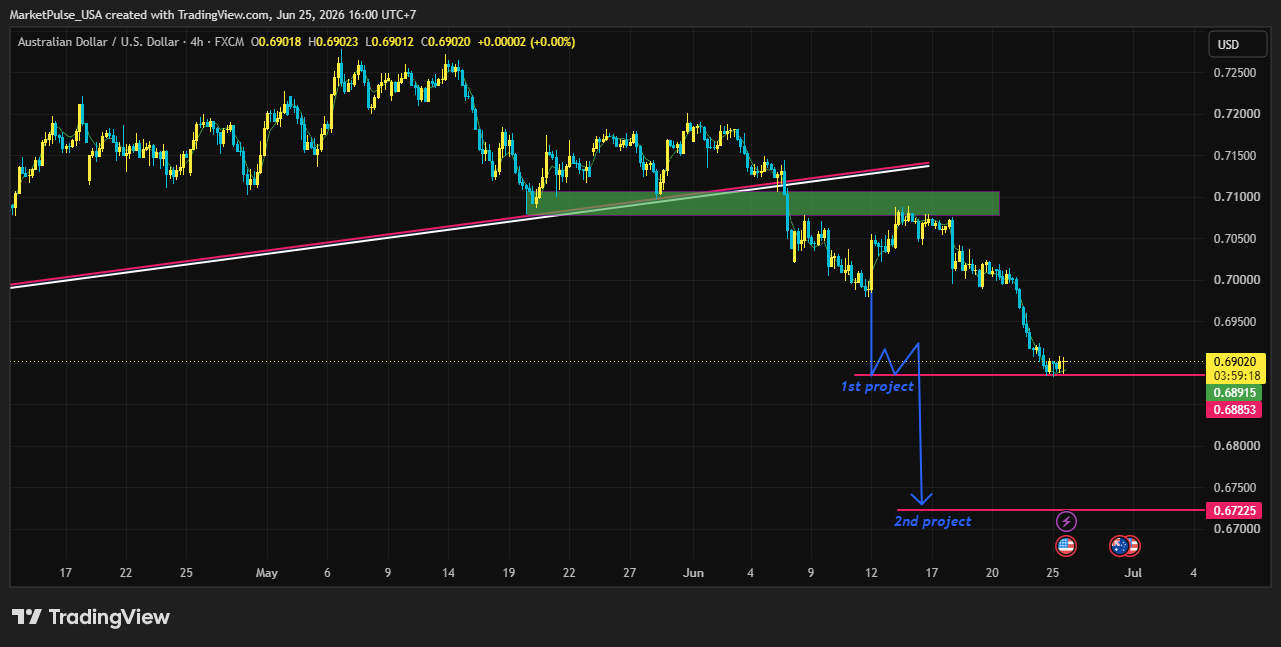Click the 0.69500 price axis label
The height and width of the screenshot is (647, 1281).
(x=1235, y=322)
